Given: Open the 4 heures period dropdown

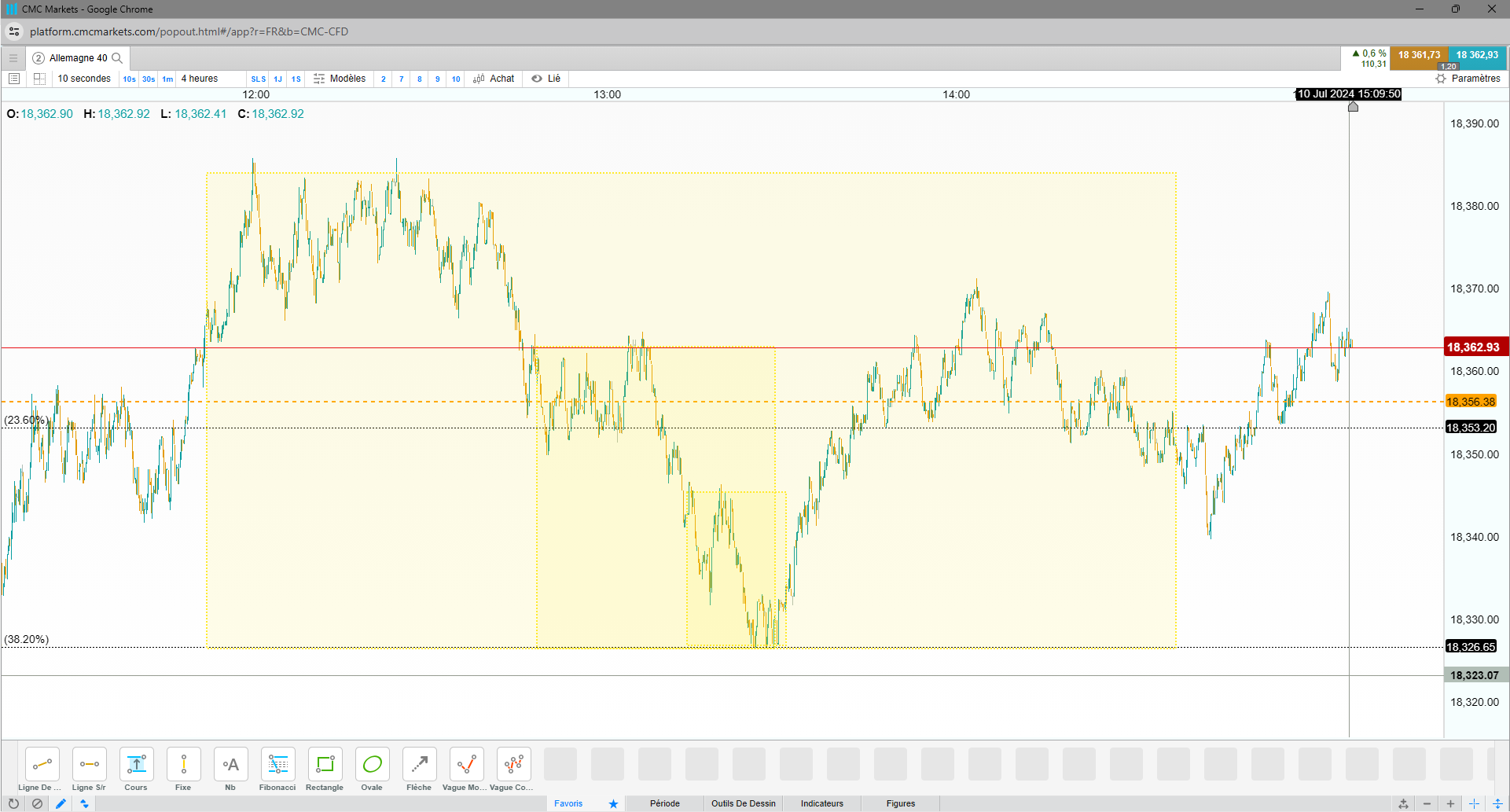Looking at the screenshot, I should pyautogui.click(x=200, y=79).
